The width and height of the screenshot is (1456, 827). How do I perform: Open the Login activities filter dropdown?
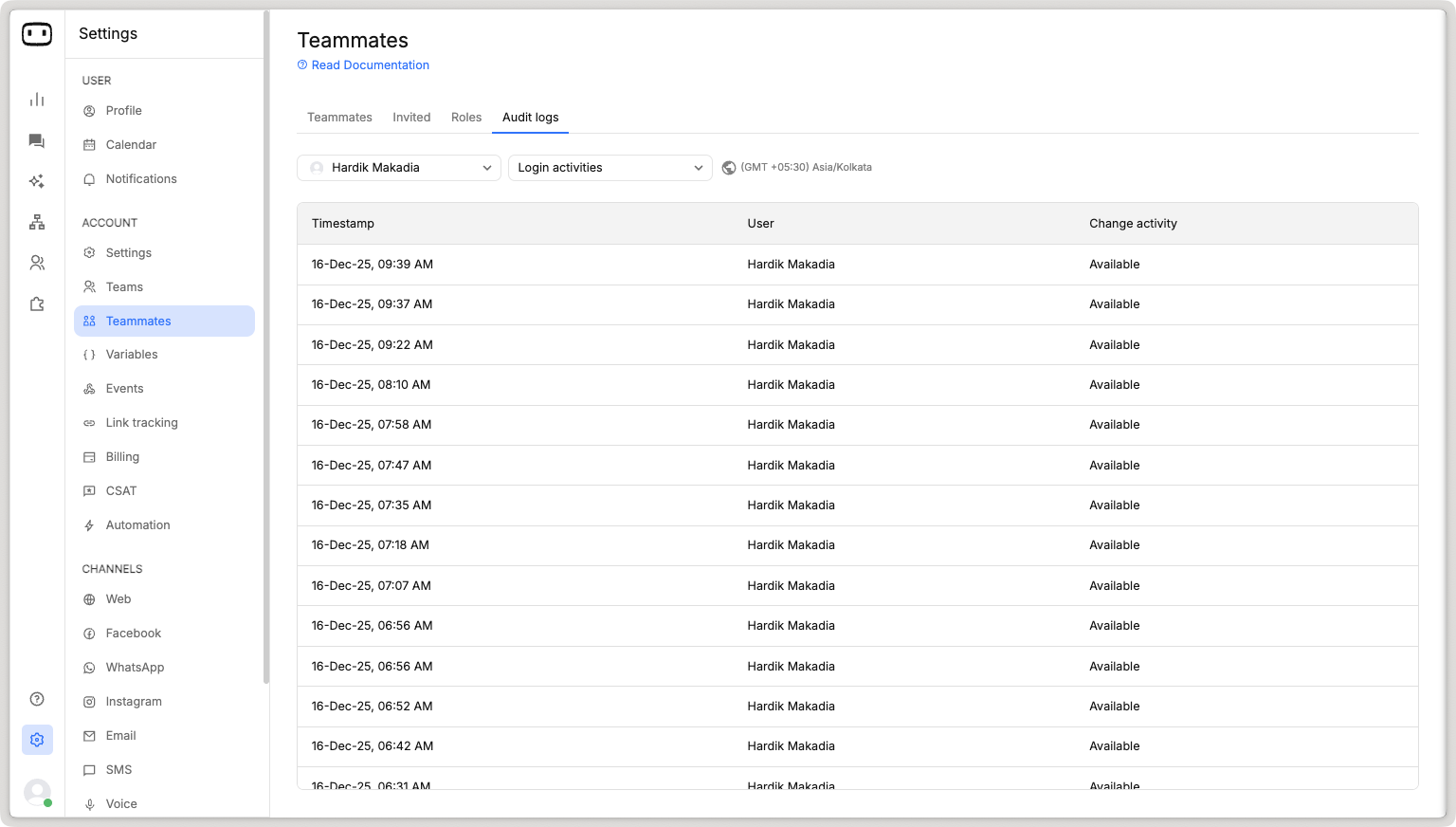pyautogui.click(x=610, y=168)
